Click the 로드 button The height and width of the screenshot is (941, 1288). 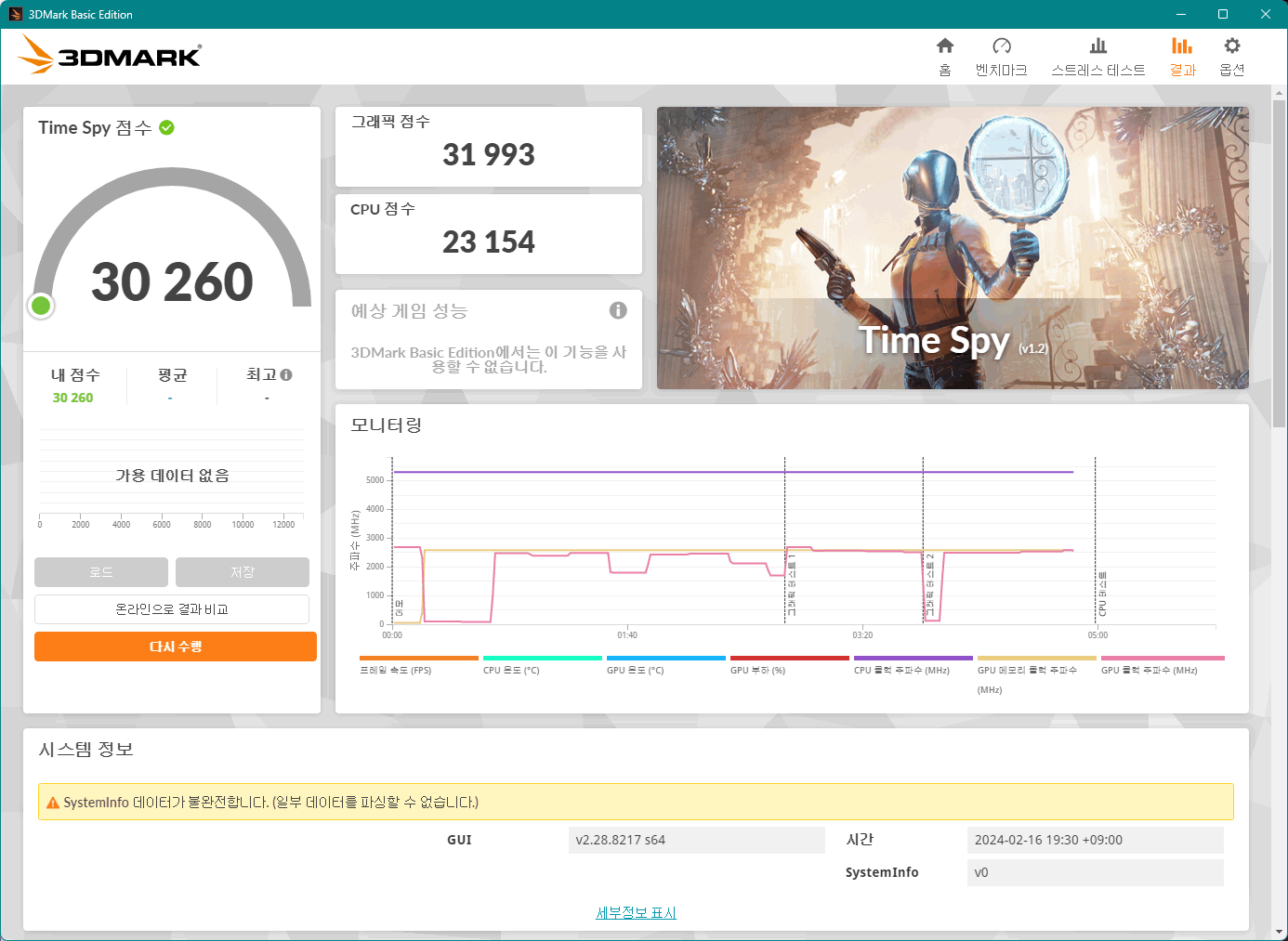pos(101,572)
